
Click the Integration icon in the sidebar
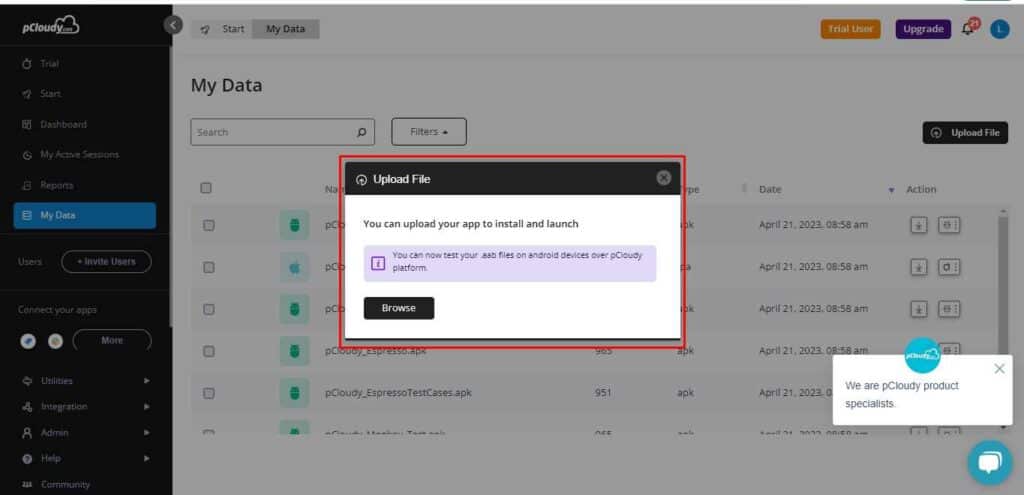(27, 407)
